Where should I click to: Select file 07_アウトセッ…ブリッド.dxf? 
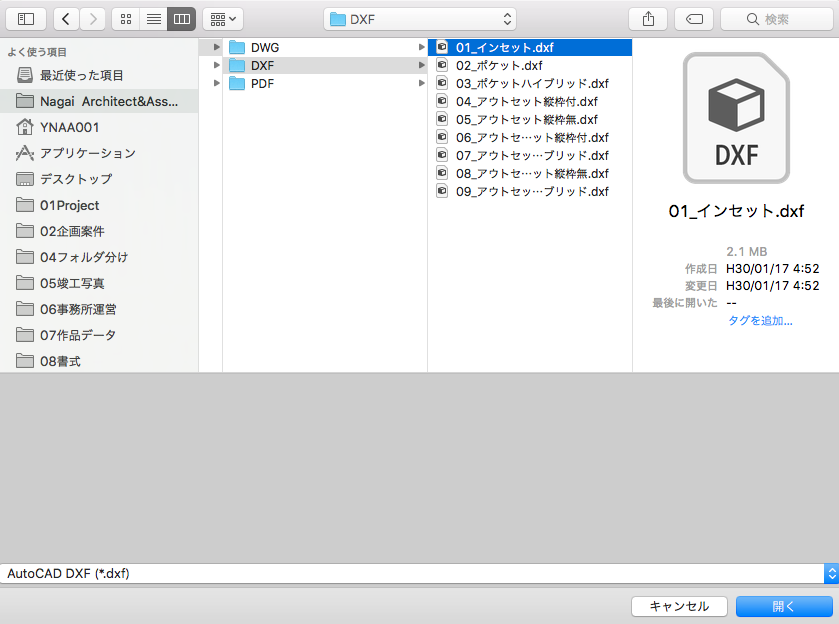530,155
